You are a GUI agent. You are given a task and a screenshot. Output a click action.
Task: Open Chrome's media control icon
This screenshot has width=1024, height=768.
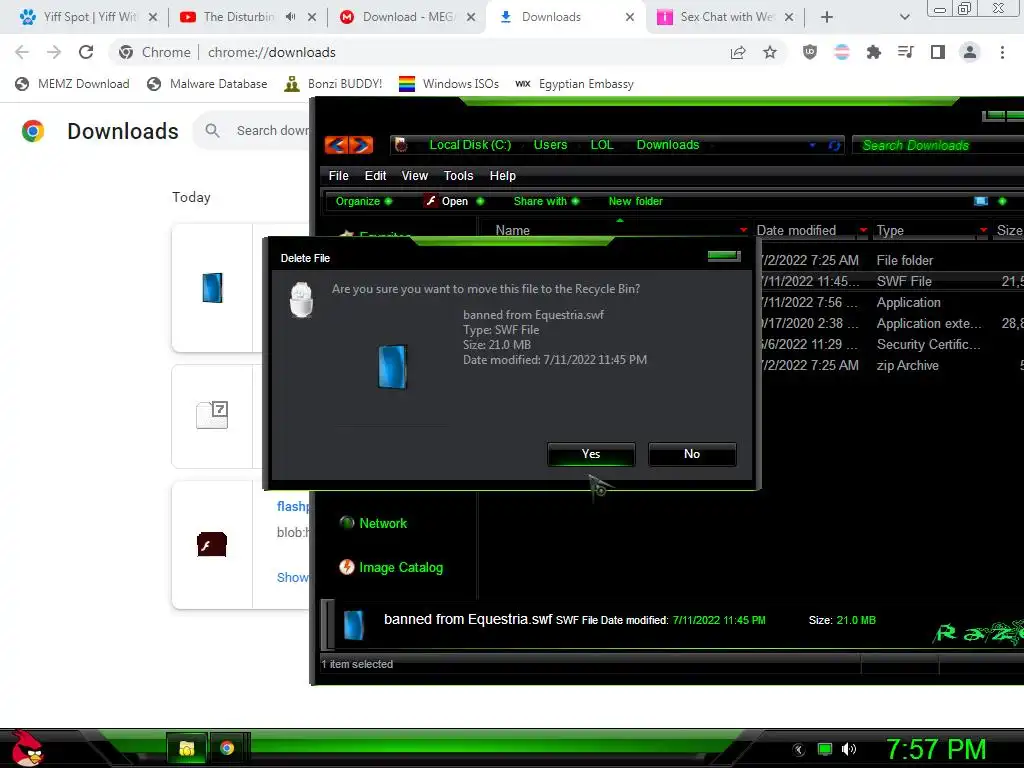906,52
